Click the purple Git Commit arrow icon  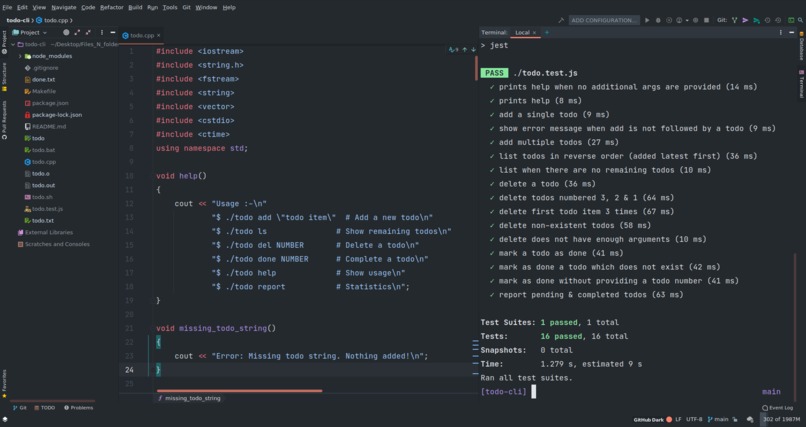pyautogui.click(x=745, y=21)
